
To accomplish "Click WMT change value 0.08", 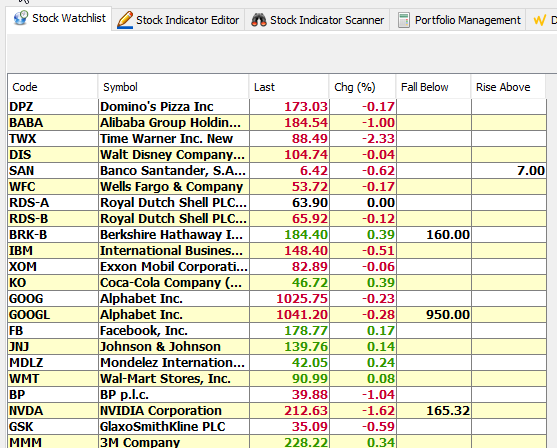I will tap(363, 378).
